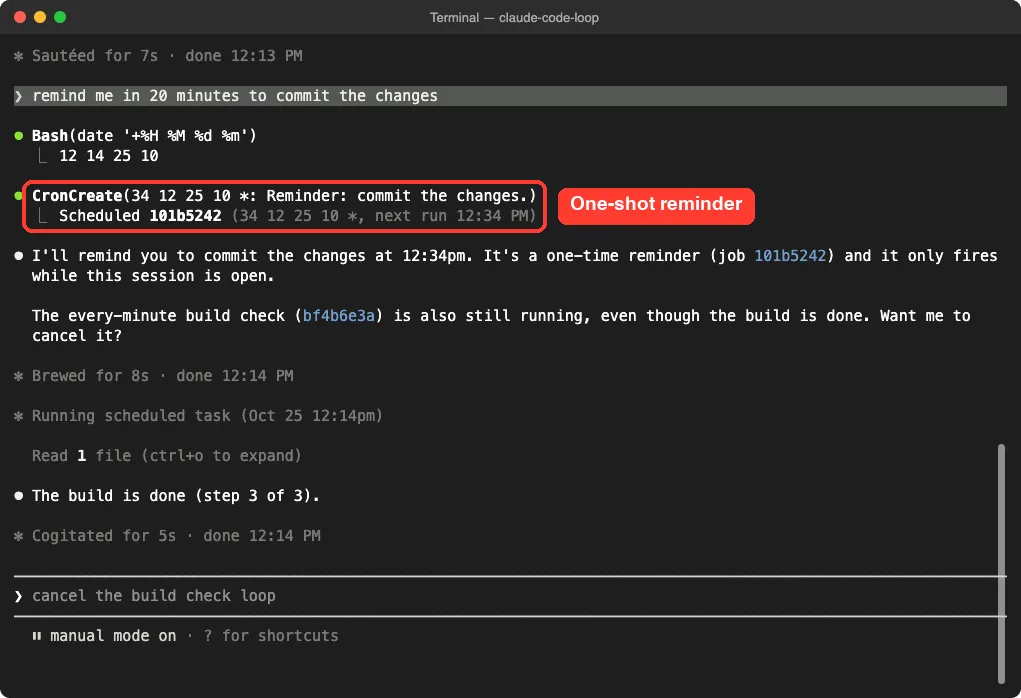Click the vertical scrollbar on the right
This screenshot has width=1021, height=698.
pyautogui.click(x=1001, y=564)
